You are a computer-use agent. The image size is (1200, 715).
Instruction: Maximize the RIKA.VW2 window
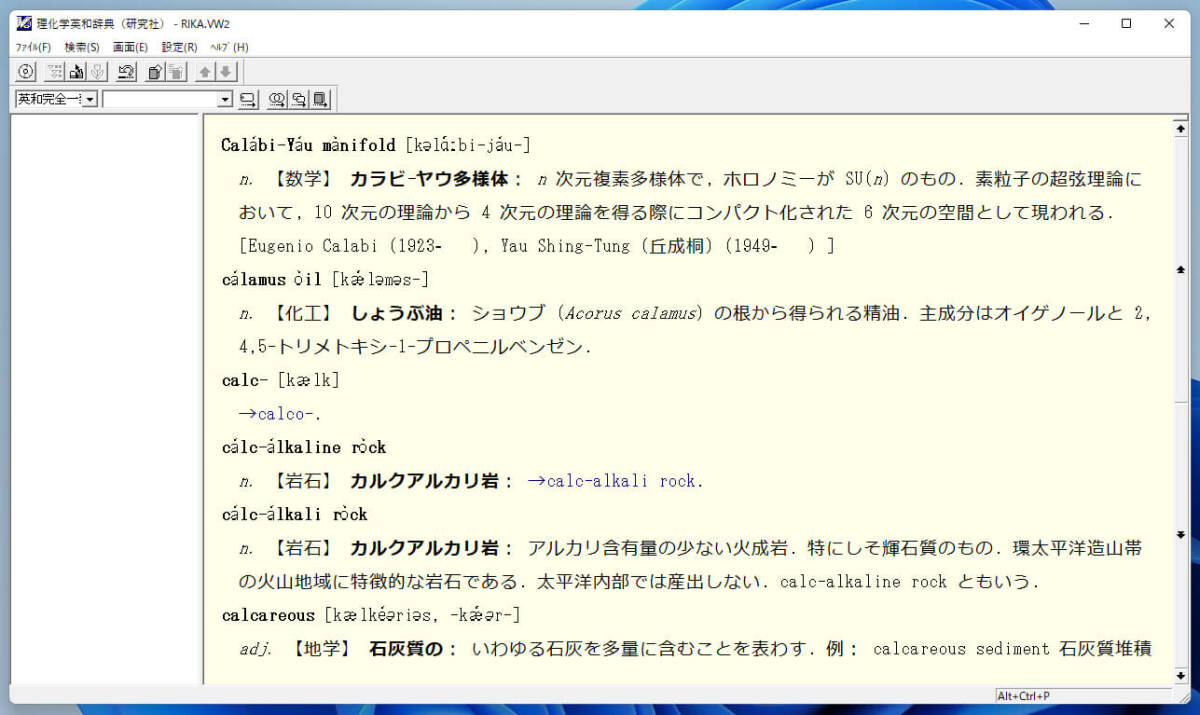1126,23
